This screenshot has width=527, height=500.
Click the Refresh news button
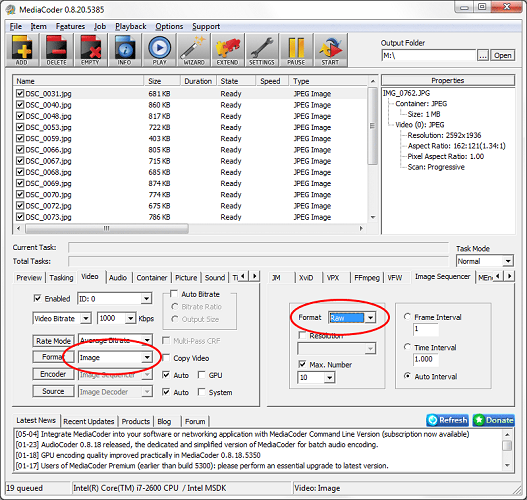tap(448, 420)
